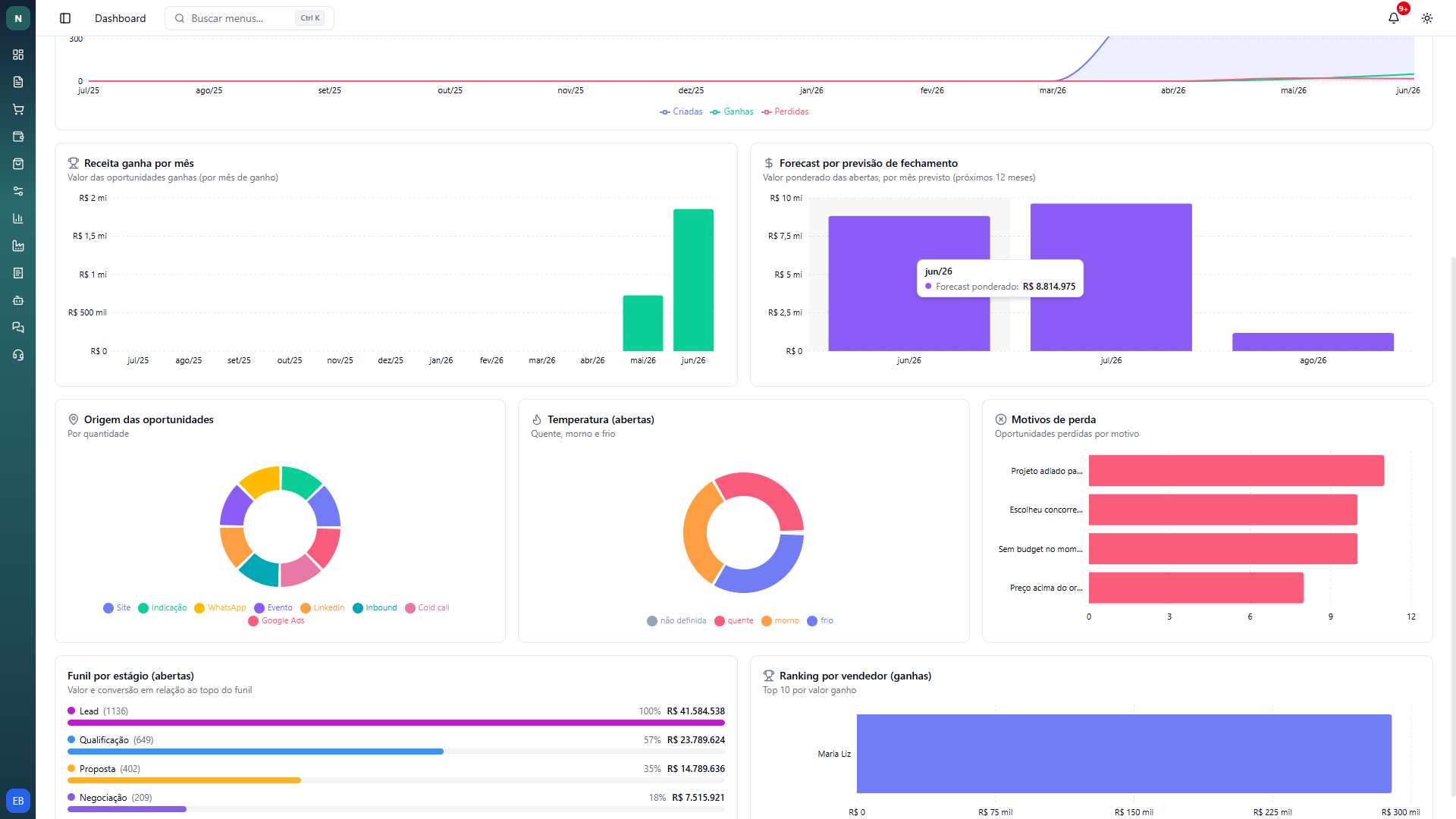
Task: Toggle the sidebar panel icon
Action: click(65, 18)
